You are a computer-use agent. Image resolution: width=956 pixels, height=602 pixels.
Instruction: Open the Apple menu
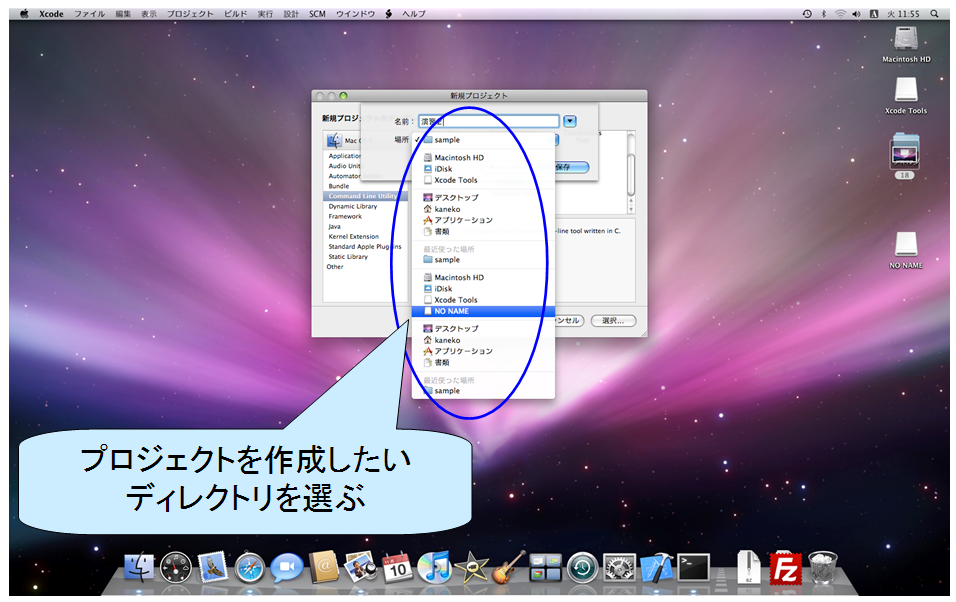coord(24,13)
